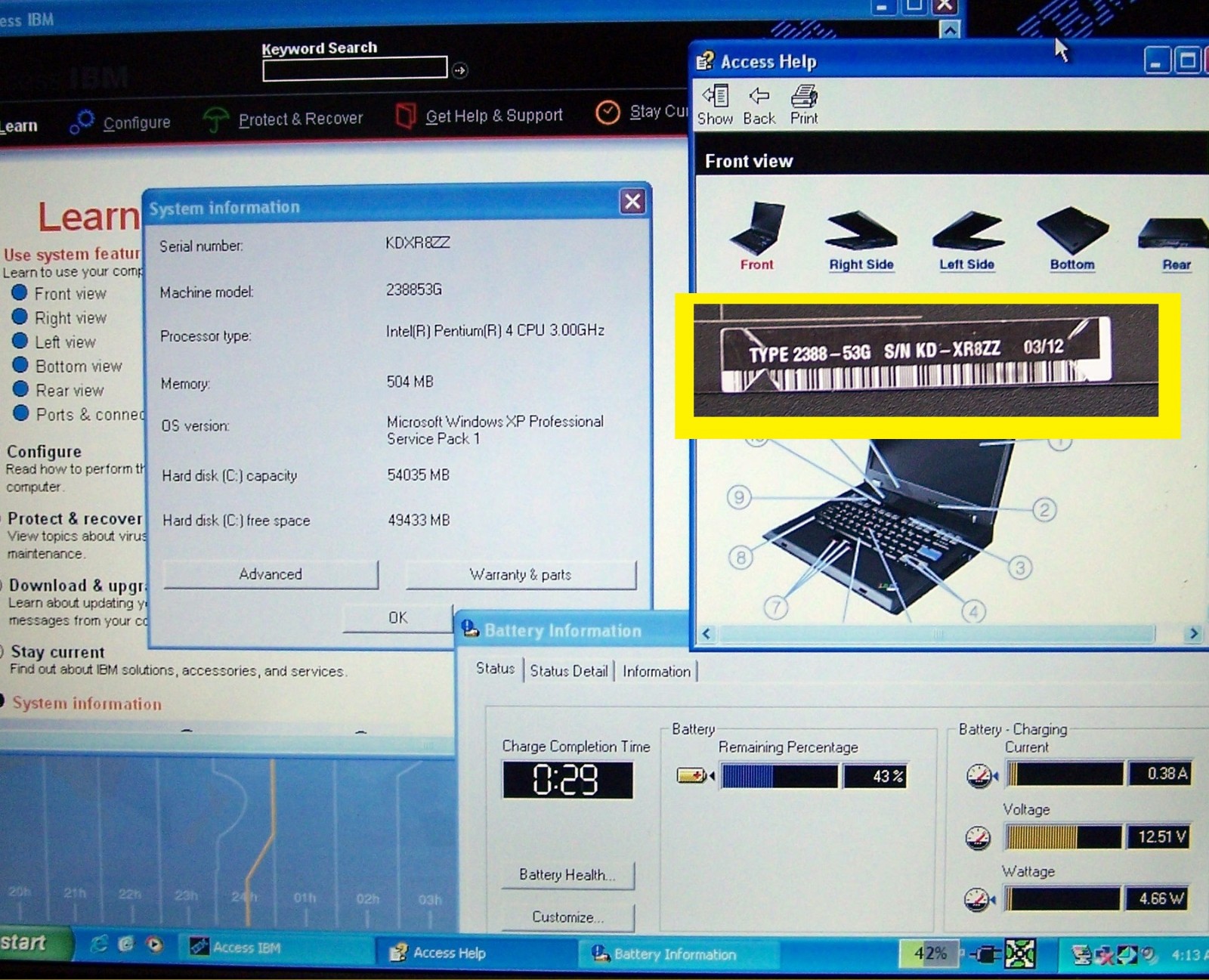This screenshot has height=980, width=1209.
Task: Click the Access Help title bar icon
Action: click(x=705, y=60)
